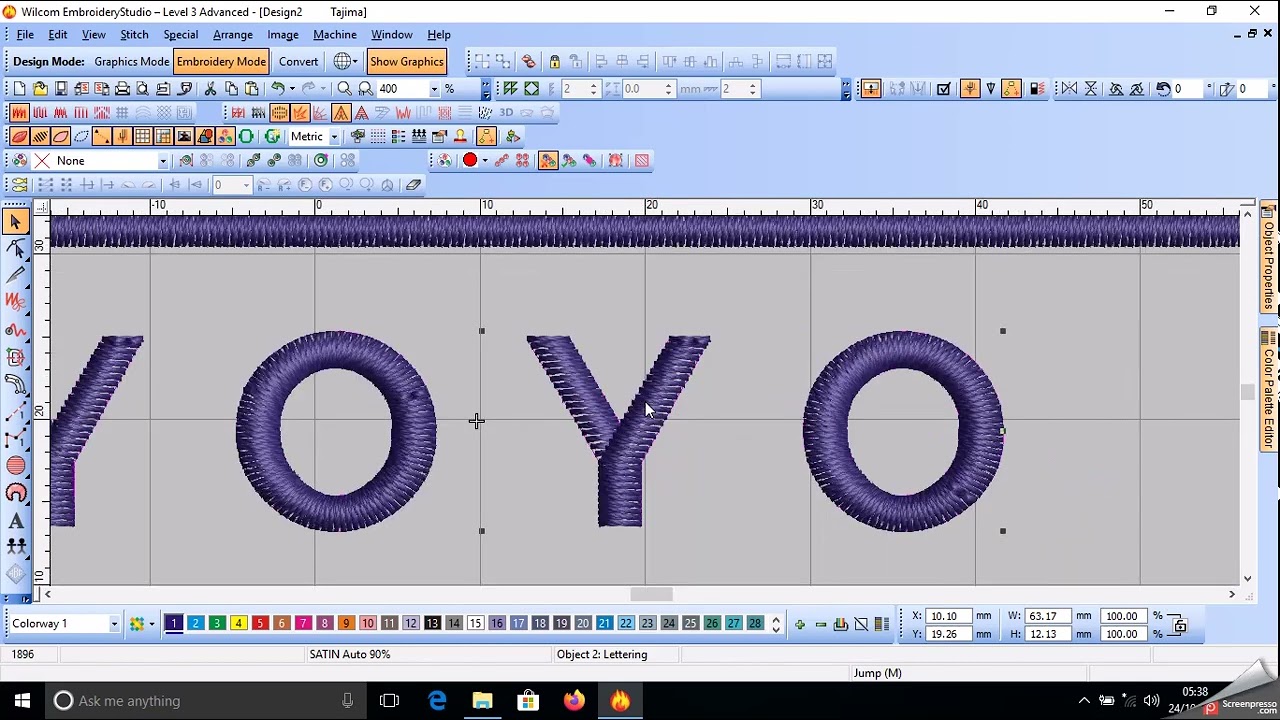The height and width of the screenshot is (720, 1280).
Task: Open the globe icon dropdown arrow
Action: coord(355,62)
